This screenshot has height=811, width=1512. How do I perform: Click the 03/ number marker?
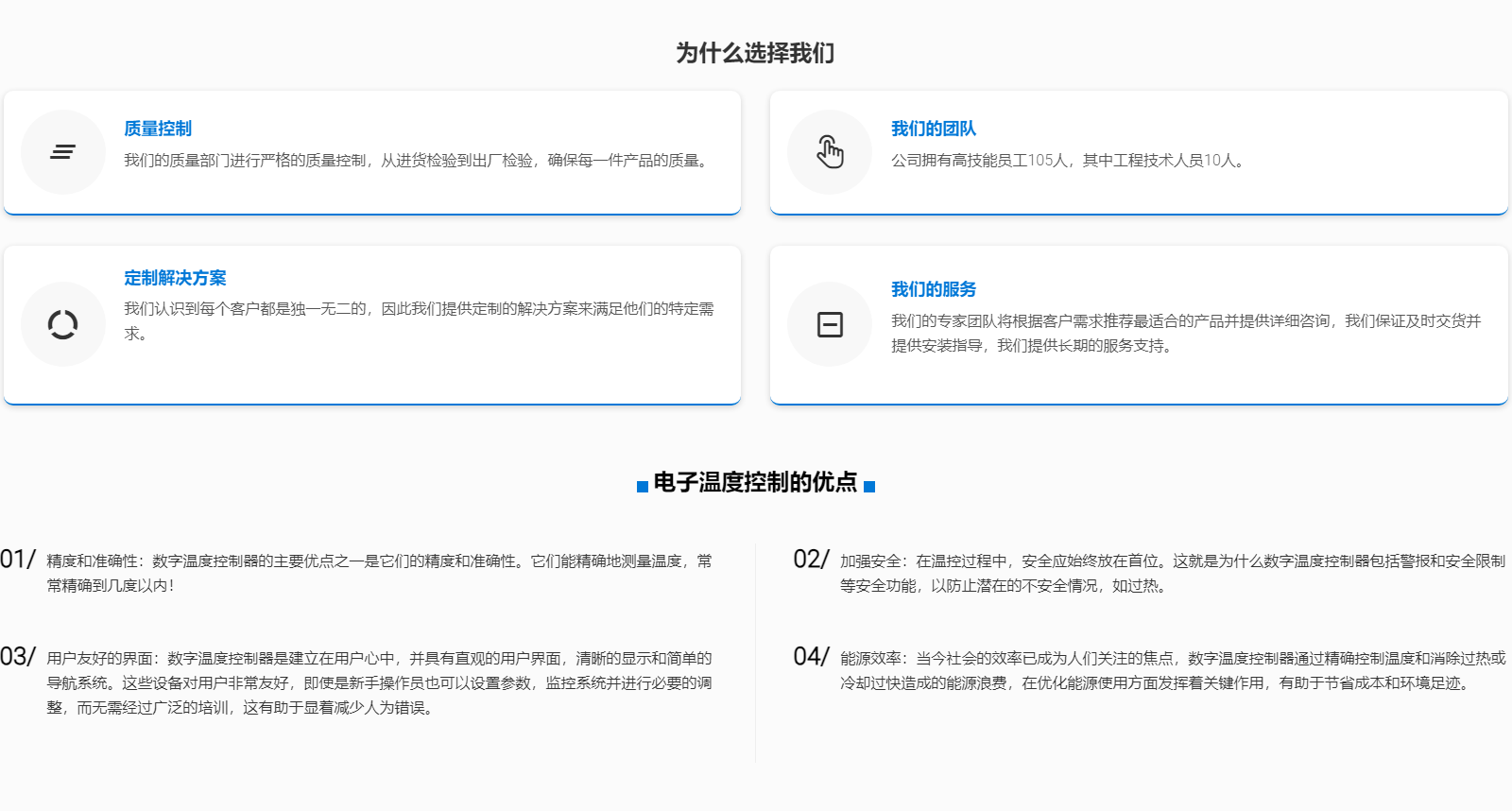coord(18,657)
